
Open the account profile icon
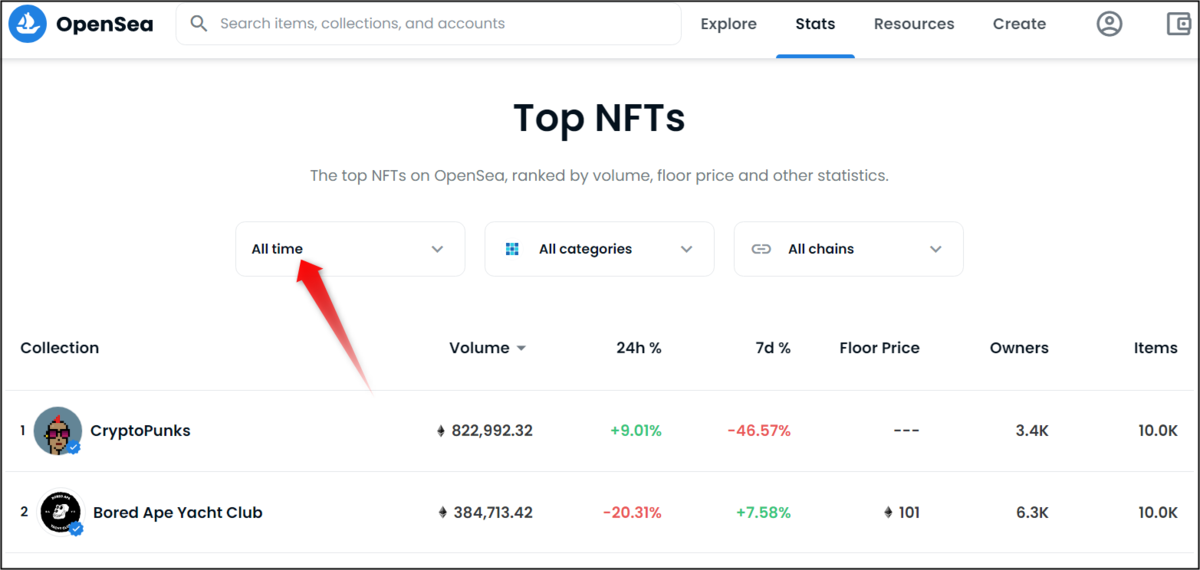tap(1109, 24)
